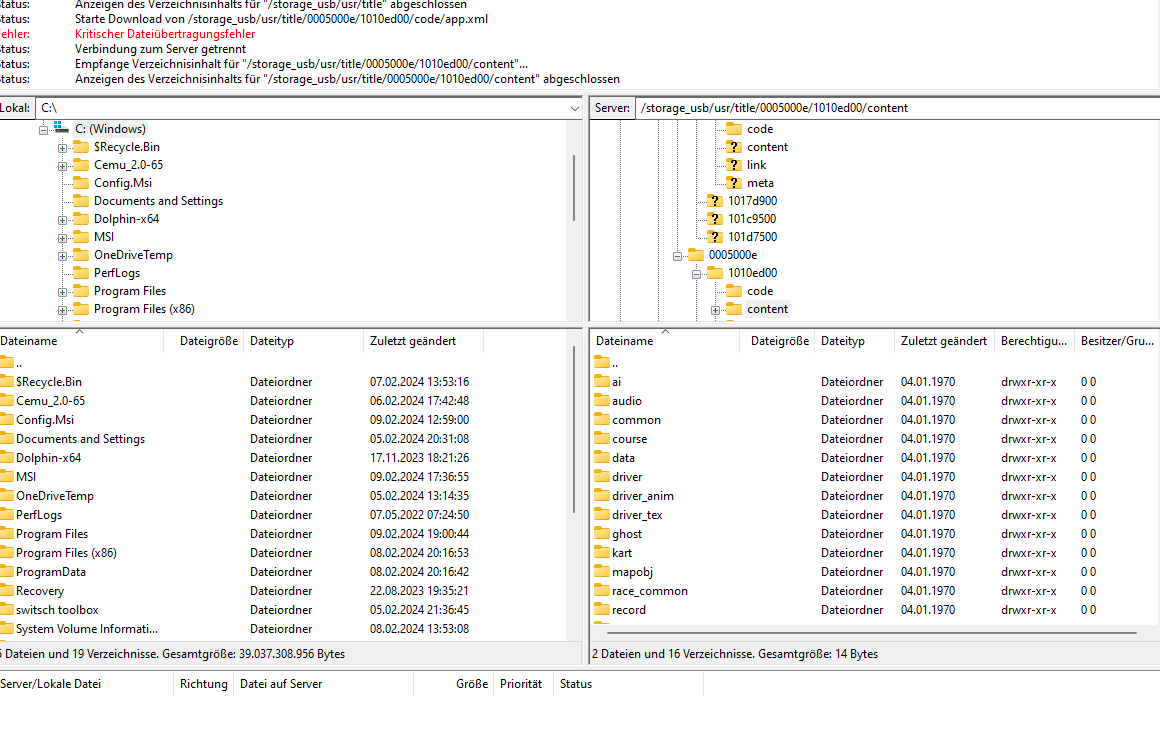This screenshot has height=750, width=1160.
Task: Select the driver row in server list
Action: [874, 477]
